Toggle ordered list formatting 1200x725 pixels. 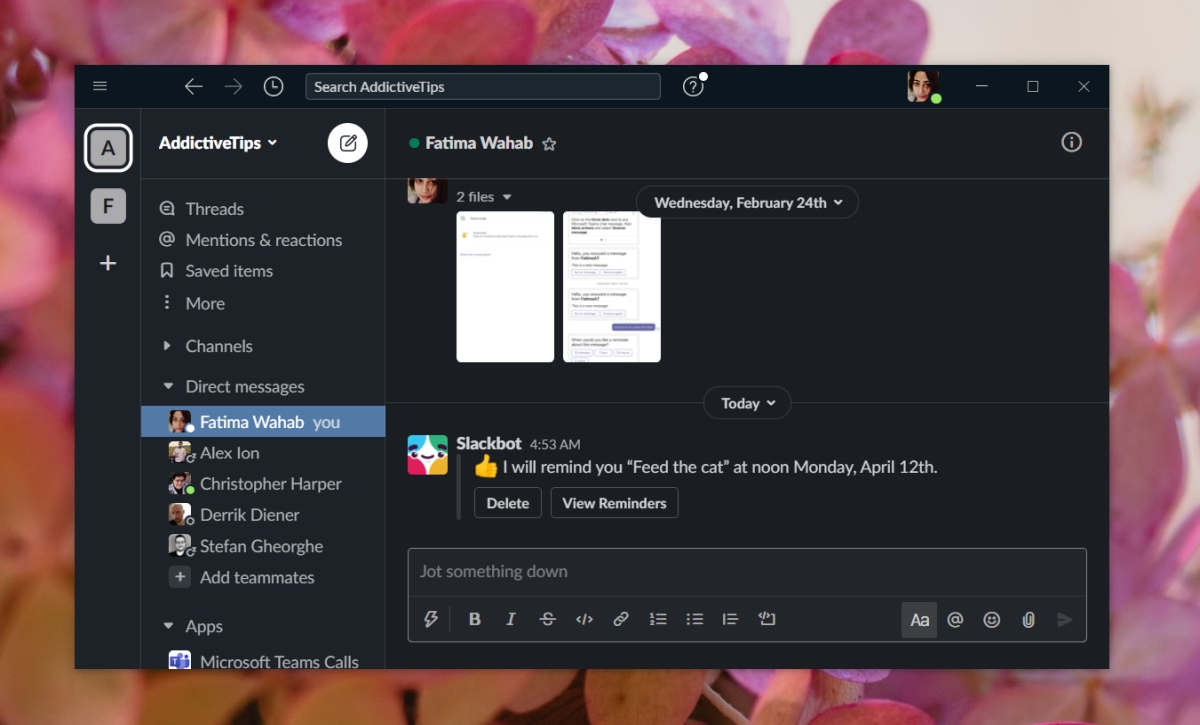pos(657,619)
